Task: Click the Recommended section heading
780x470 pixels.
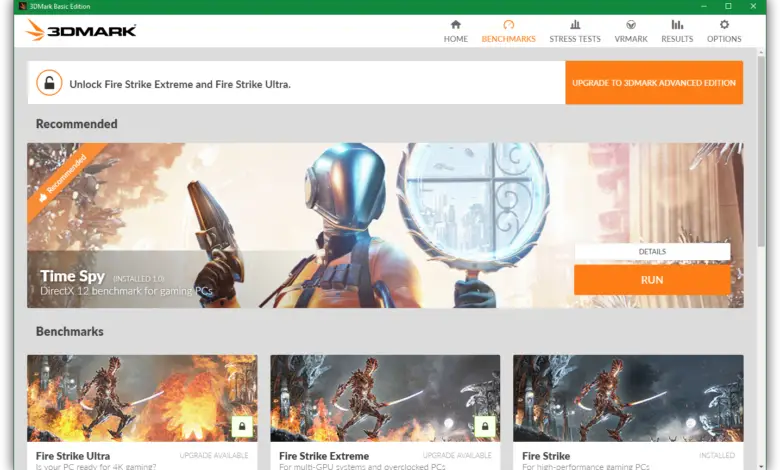Action: (x=77, y=124)
